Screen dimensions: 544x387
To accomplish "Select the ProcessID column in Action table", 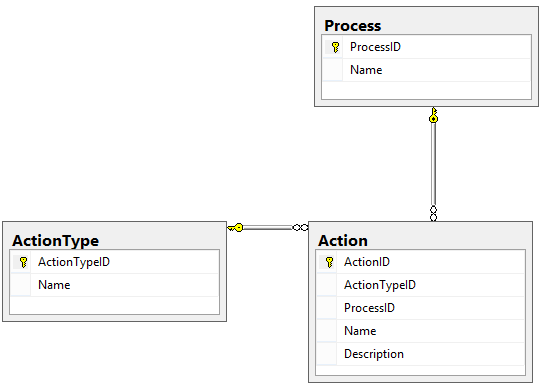I will tap(420, 308).
